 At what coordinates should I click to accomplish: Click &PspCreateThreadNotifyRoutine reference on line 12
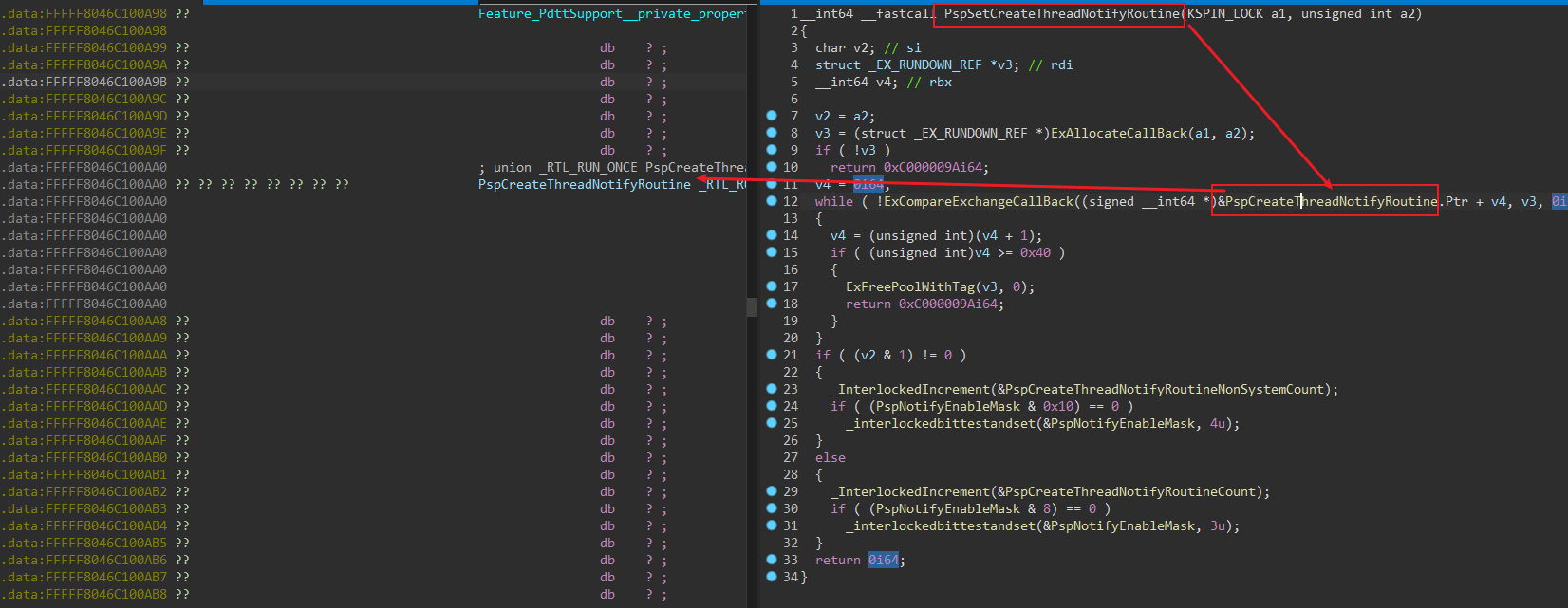tap(1328, 201)
